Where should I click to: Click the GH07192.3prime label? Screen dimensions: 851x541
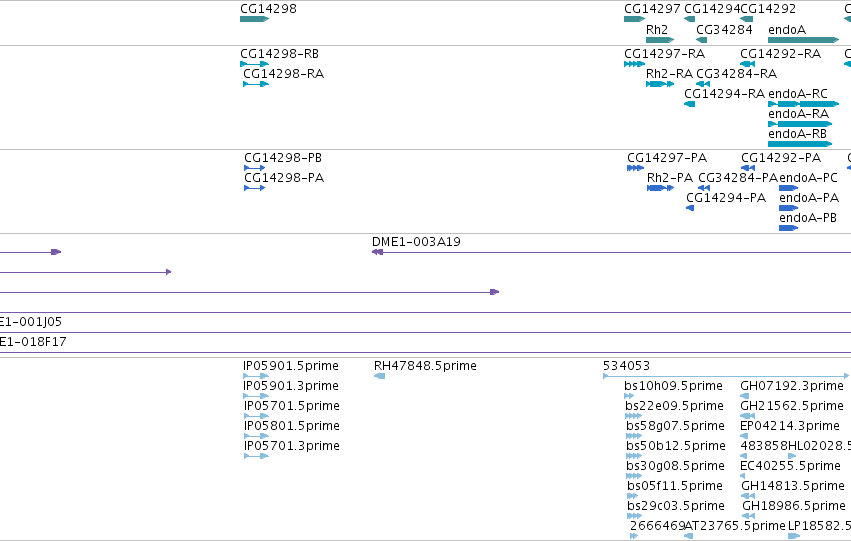click(792, 386)
